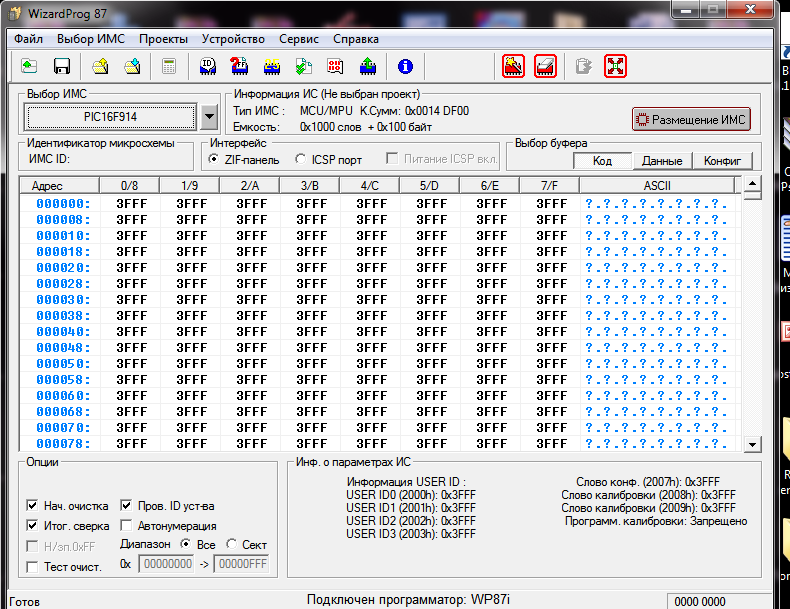Select the Сект range radio button
This screenshot has height=609, width=790.
pyautogui.click(x=231, y=544)
